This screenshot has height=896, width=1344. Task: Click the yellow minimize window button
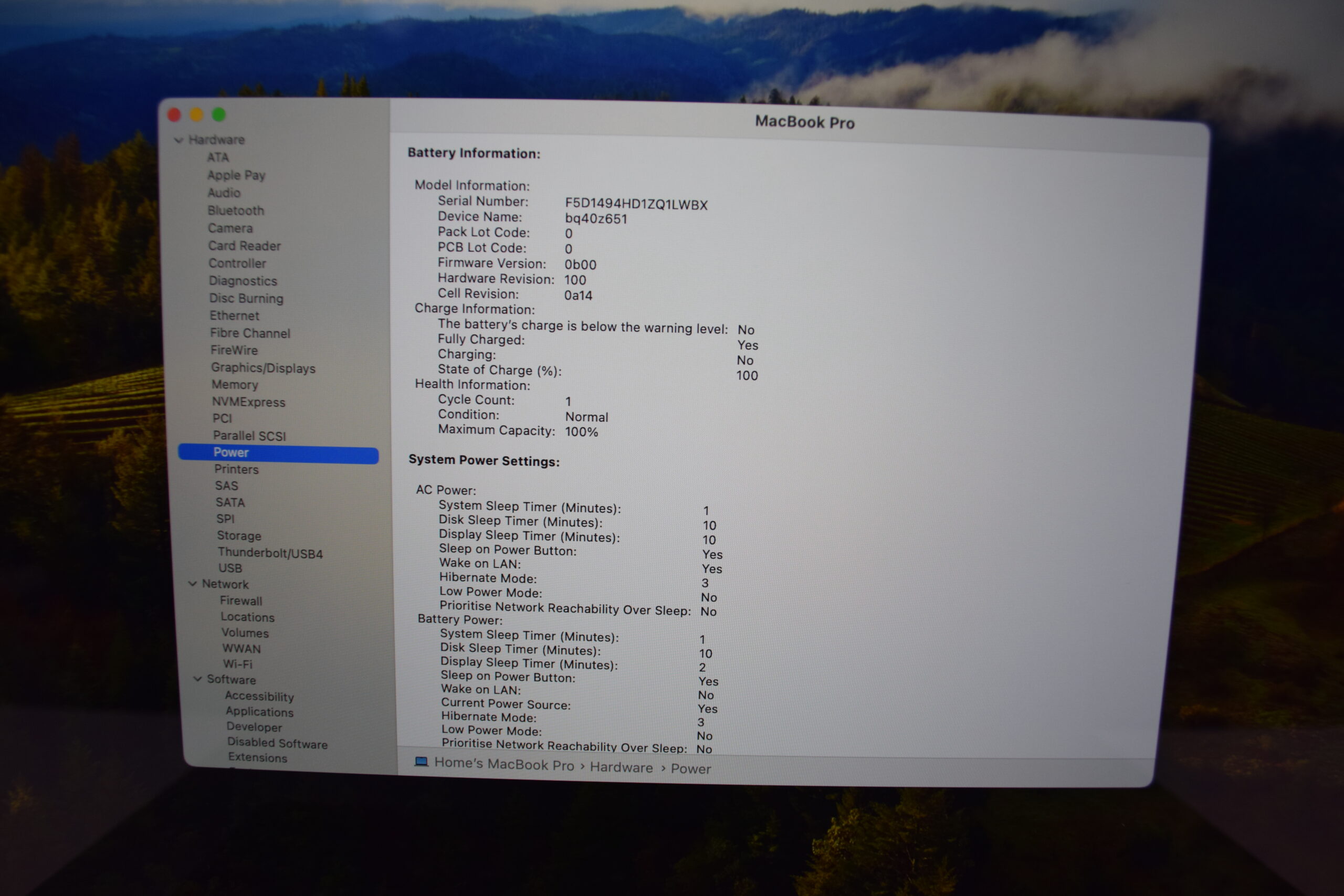[x=196, y=115]
